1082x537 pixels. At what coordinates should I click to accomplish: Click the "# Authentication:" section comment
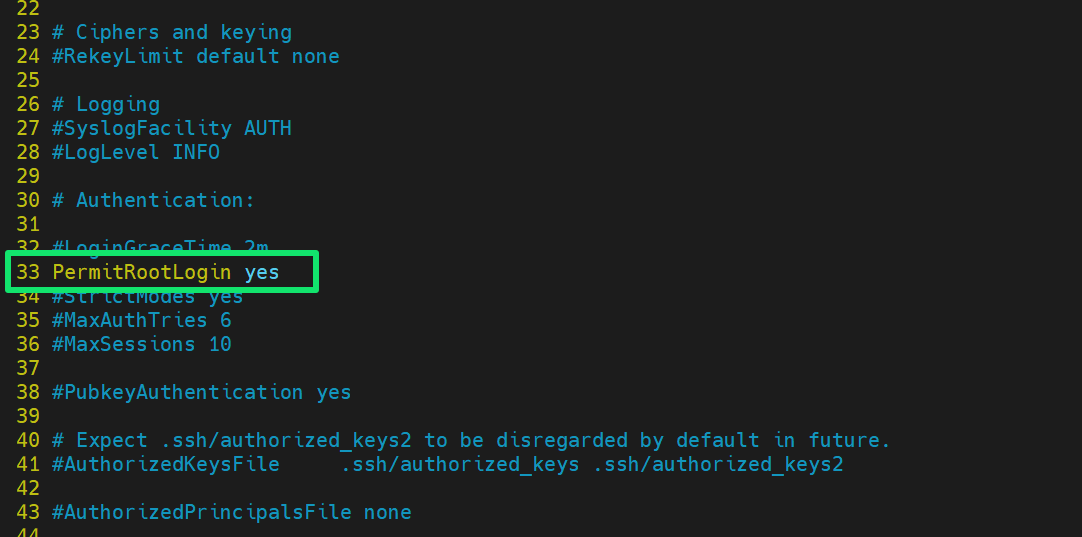153,200
